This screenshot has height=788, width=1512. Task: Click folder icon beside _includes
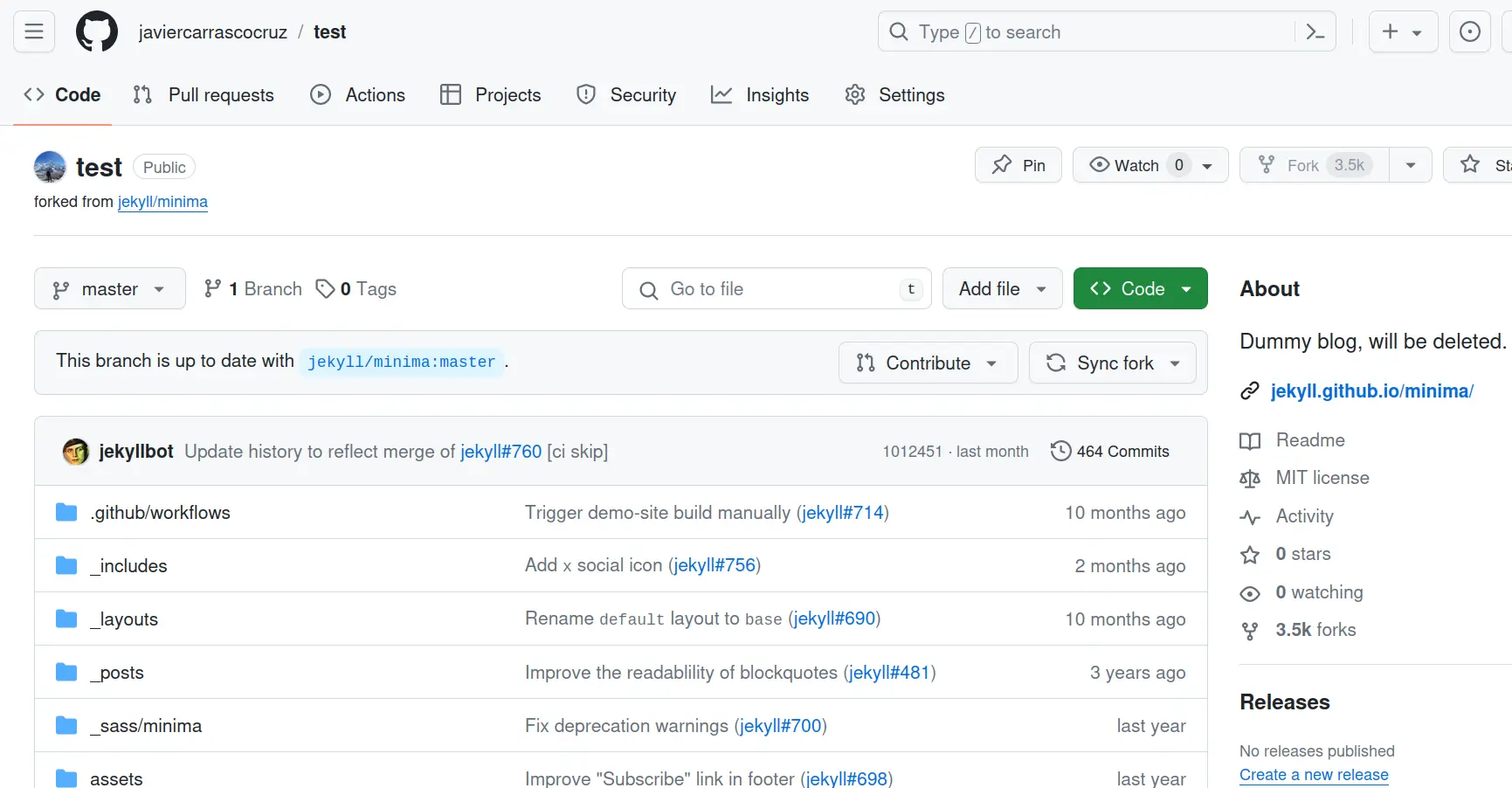tap(66, 566)
